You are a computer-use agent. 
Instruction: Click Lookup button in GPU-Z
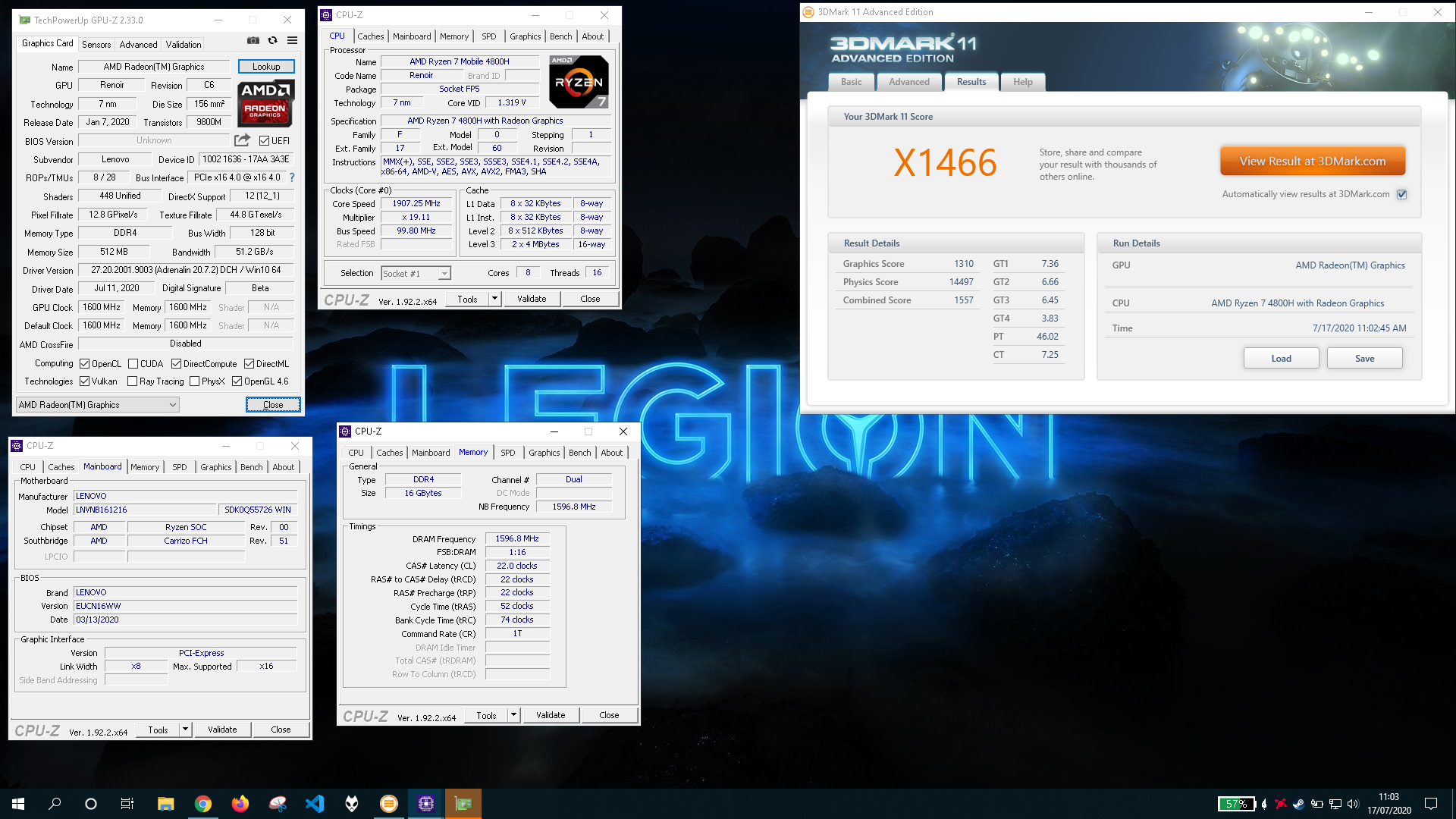pos(266,67)
